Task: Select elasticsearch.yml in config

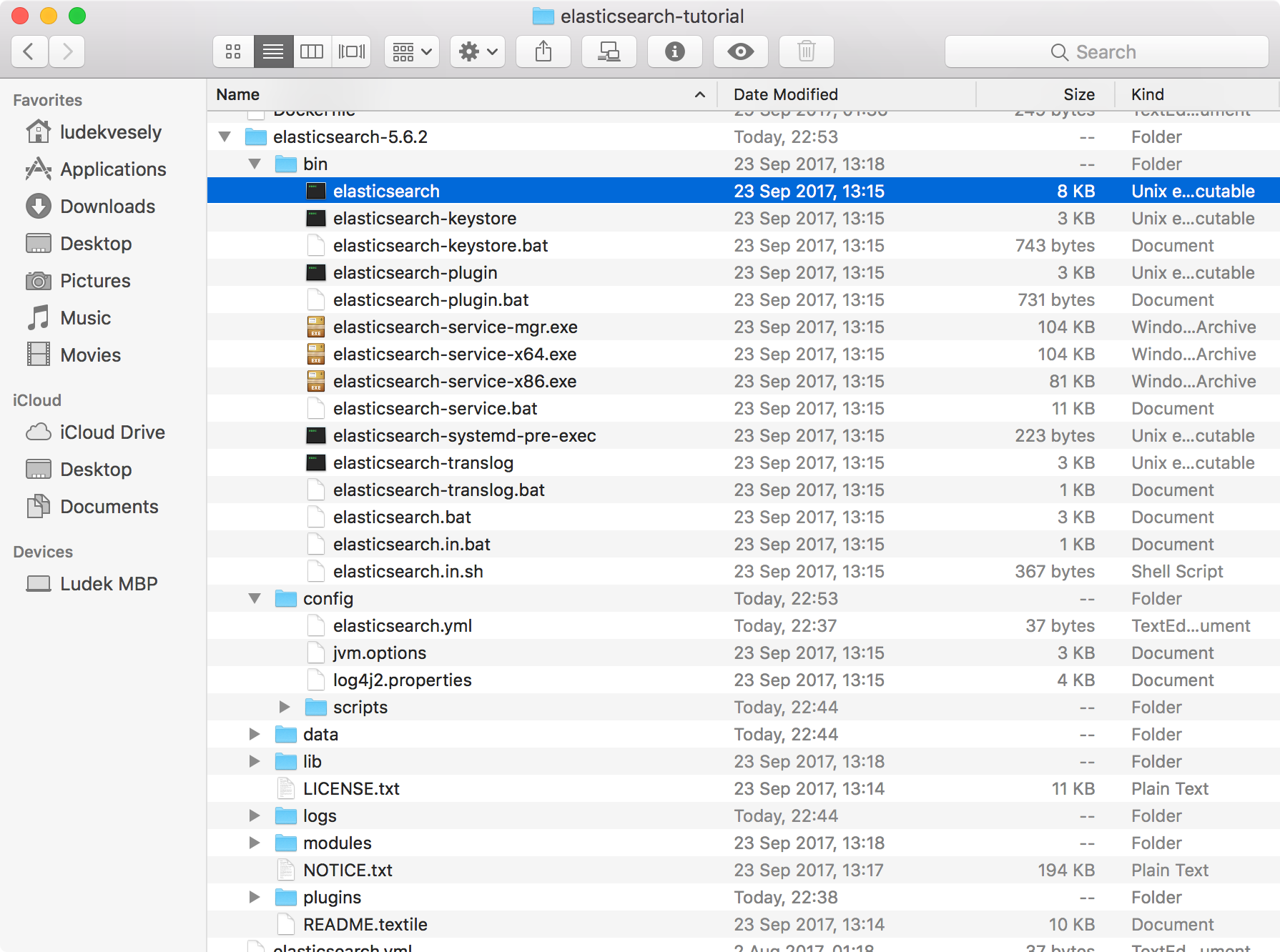Action: 403,625
